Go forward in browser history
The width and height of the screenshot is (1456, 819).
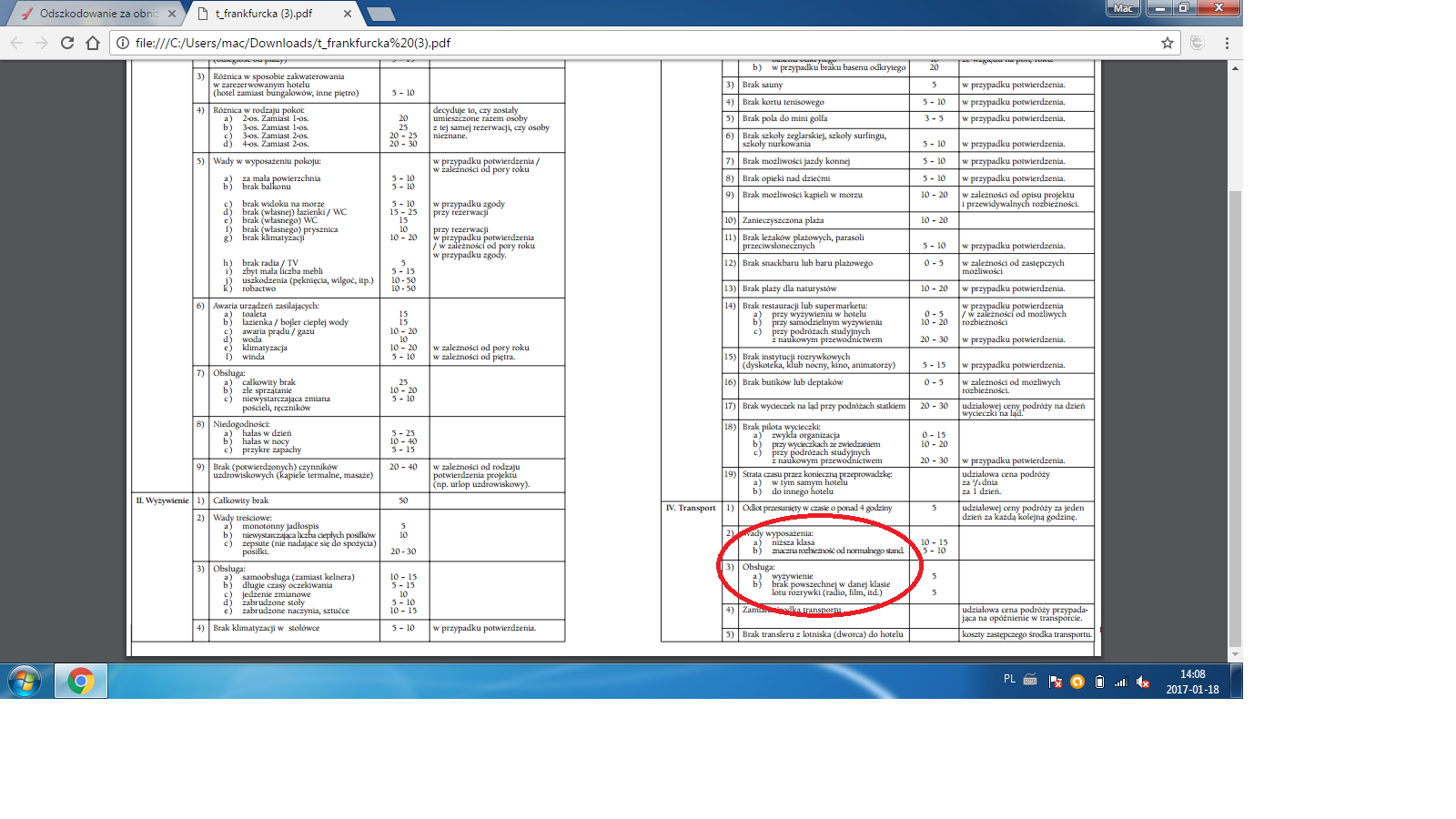tap(42, 43)
